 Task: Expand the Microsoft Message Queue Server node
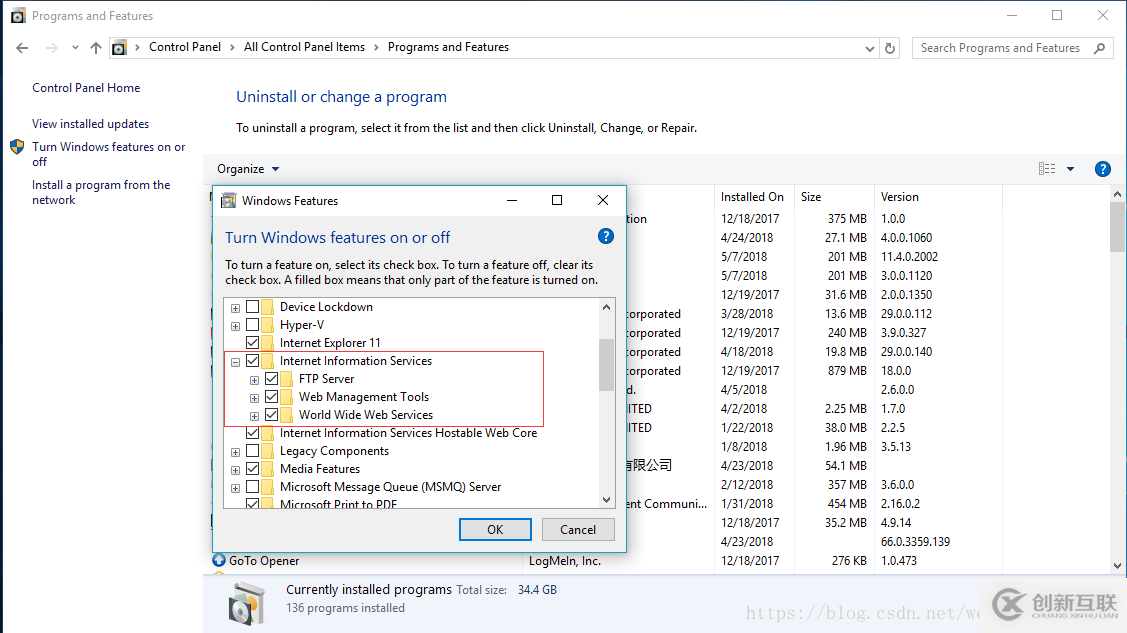point(235,488)
